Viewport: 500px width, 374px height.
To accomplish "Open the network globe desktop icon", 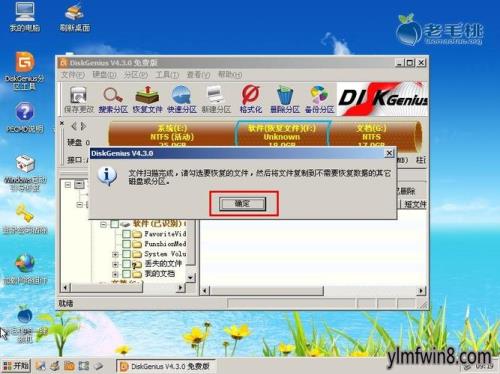I will click(25, 269).
